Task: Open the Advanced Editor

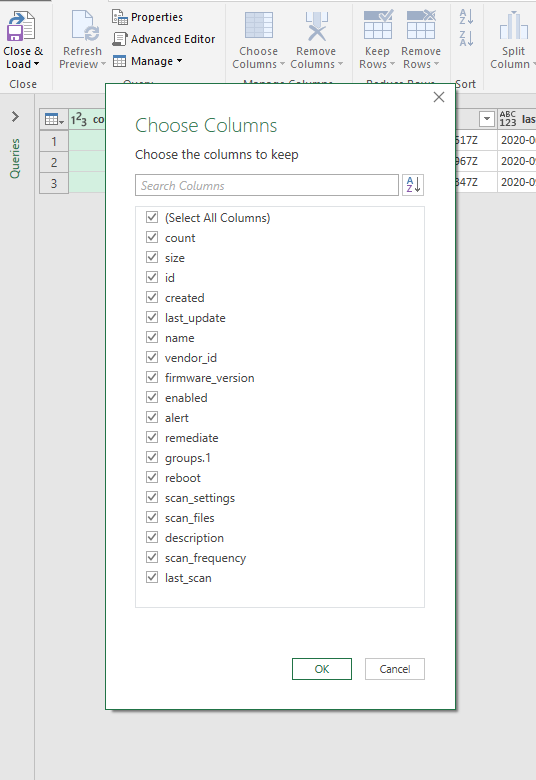Action: pos(164,39)
